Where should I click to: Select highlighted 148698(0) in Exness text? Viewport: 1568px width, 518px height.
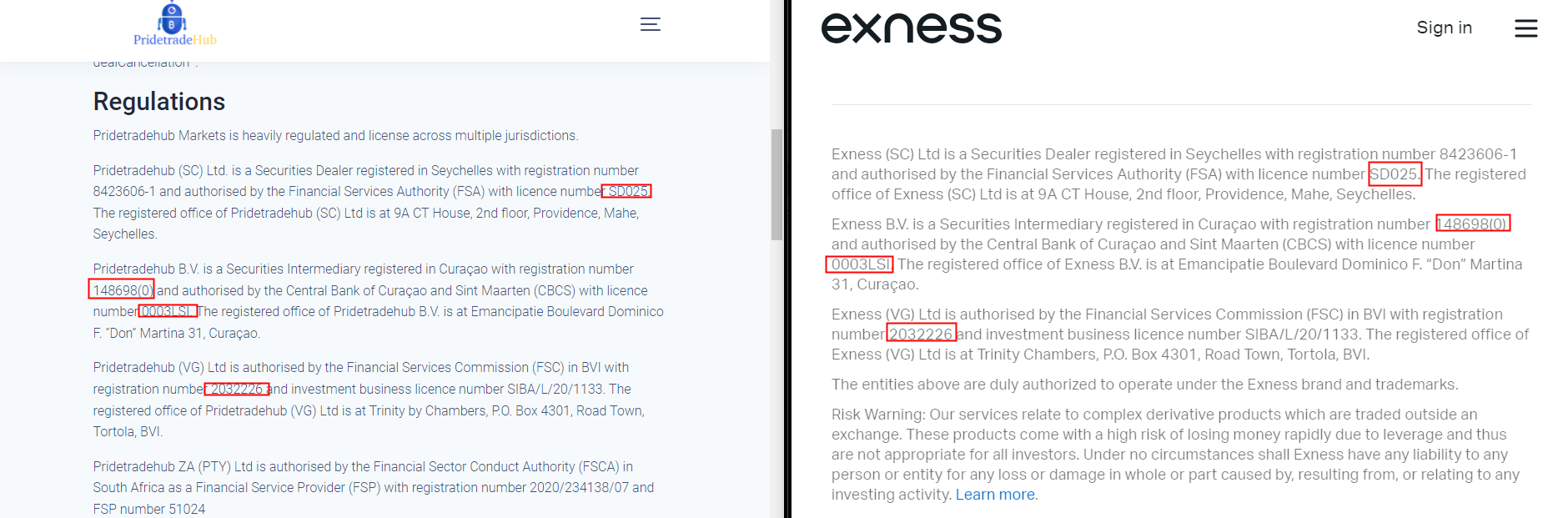click(1472, 224)
